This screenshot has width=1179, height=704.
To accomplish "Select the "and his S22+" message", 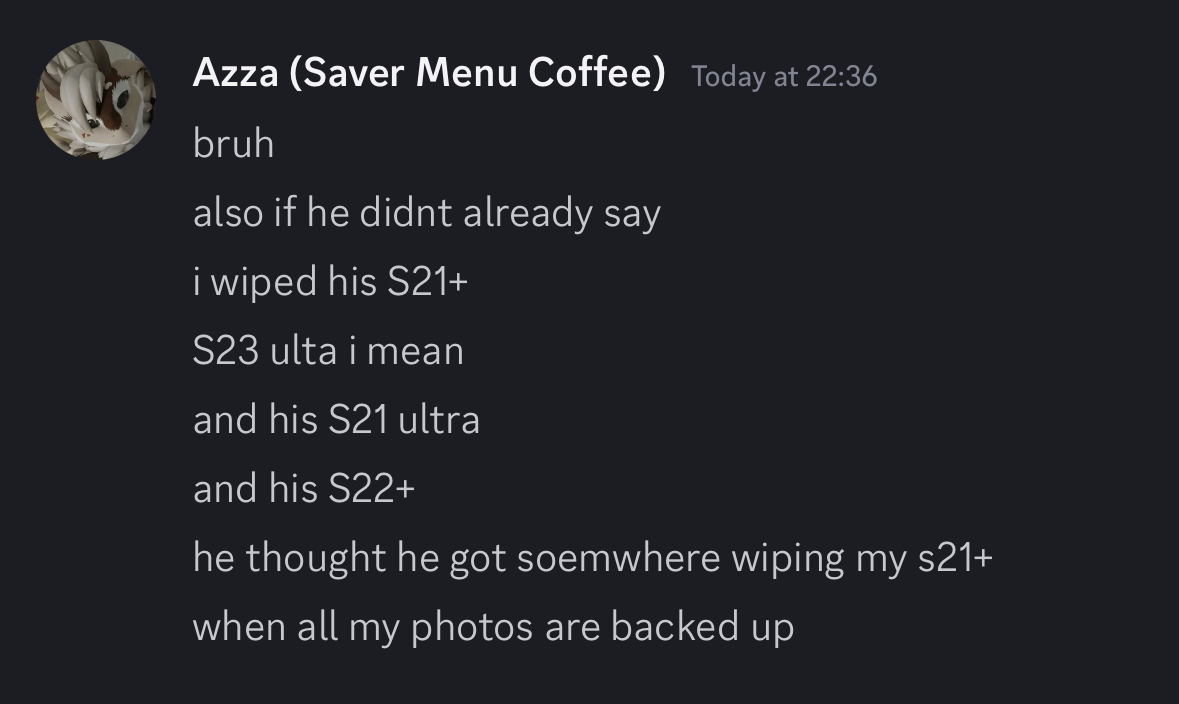I will pyautogui.click(x=303, y=489).
